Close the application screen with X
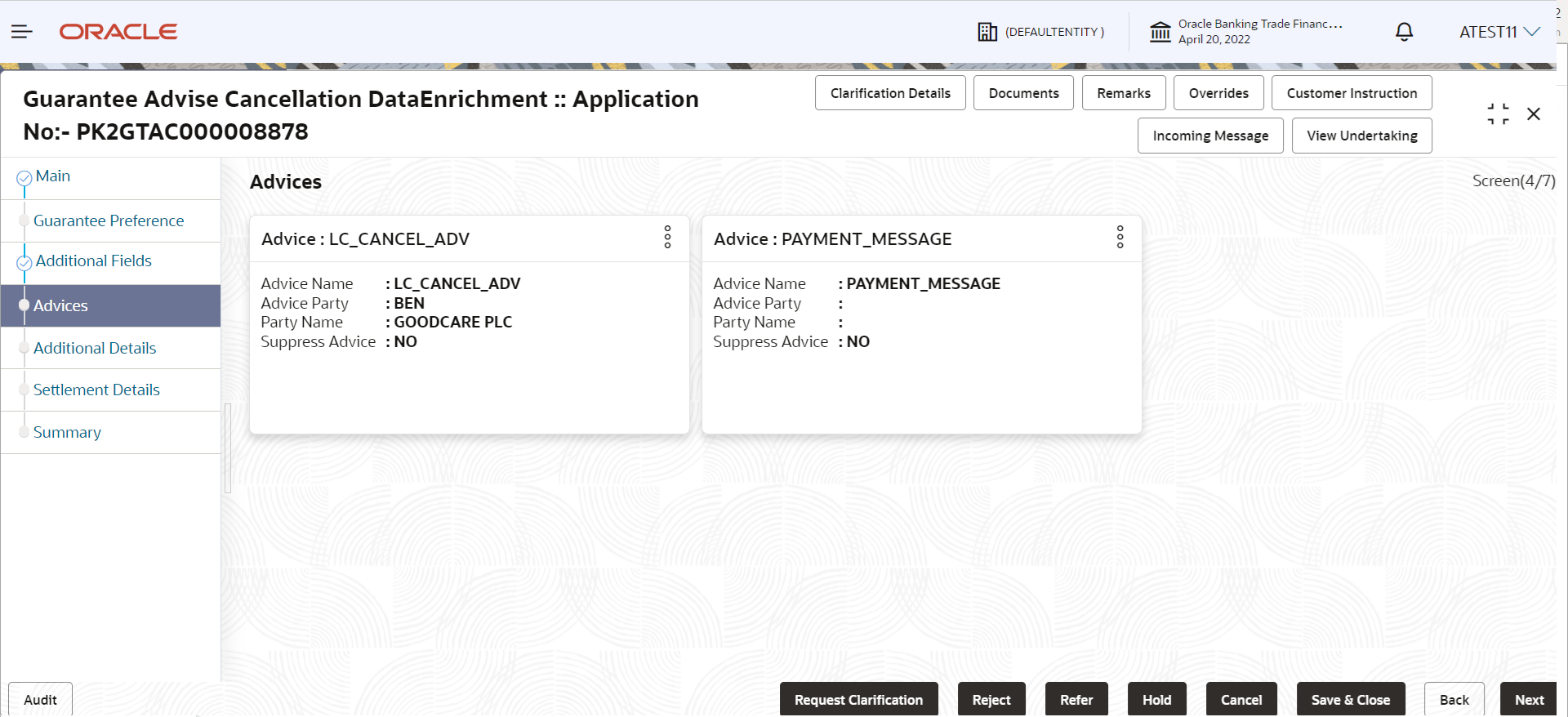1568x717 pixels. coord(1534,114)
